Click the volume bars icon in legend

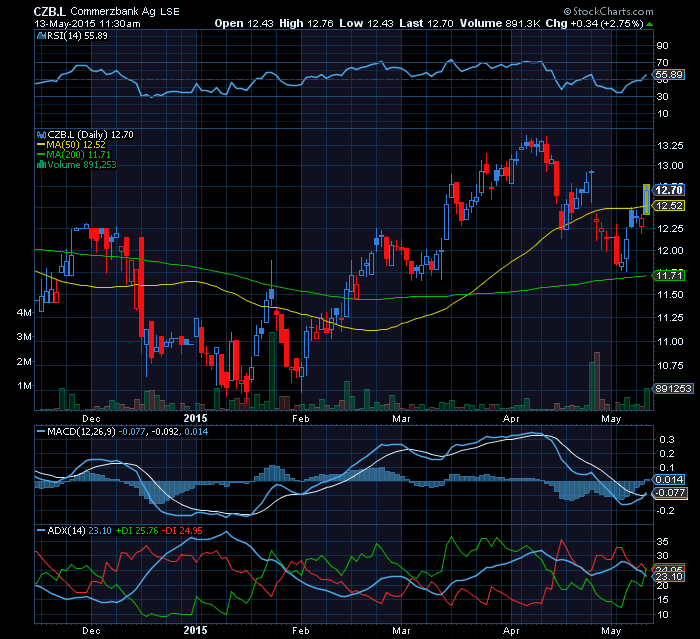(42, 165)
